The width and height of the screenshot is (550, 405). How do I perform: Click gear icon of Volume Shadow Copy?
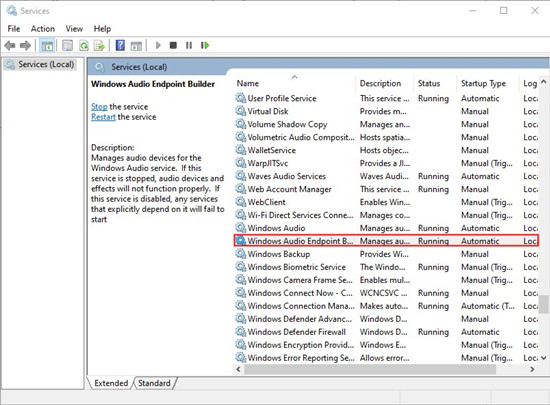[241, 124]
